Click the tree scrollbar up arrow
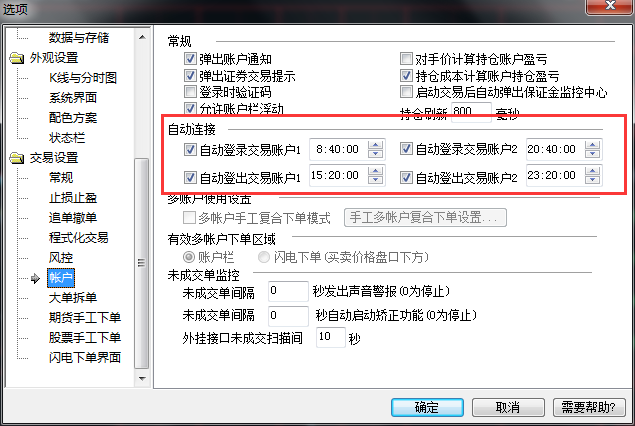 (x=142, y=37)
